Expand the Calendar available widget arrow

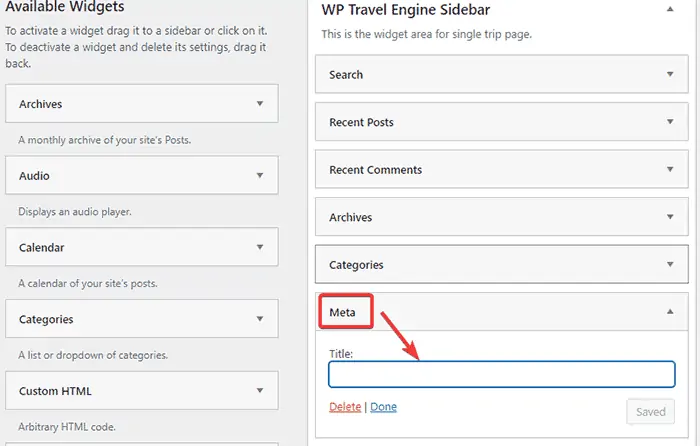pos(259,247)
